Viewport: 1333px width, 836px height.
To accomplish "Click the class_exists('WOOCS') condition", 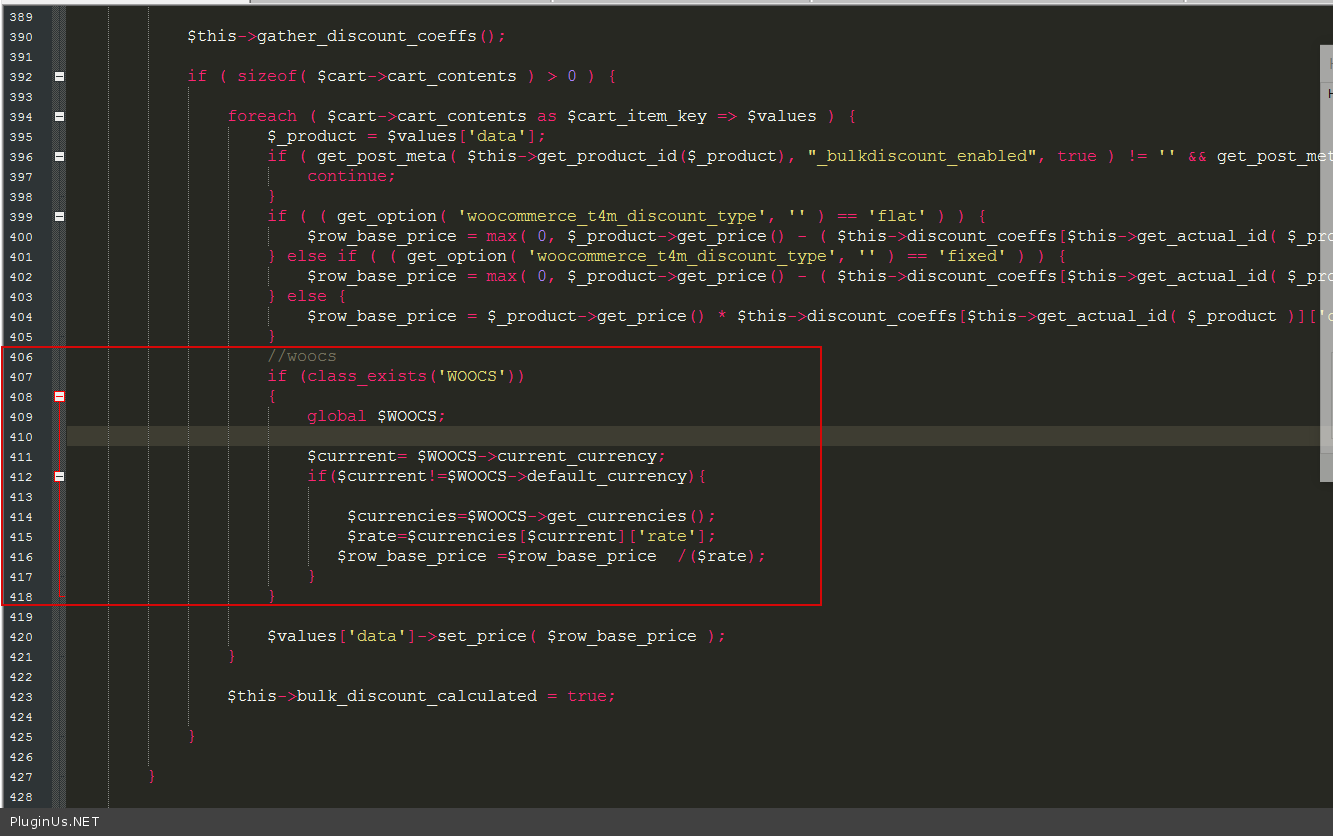I will 397,376.
